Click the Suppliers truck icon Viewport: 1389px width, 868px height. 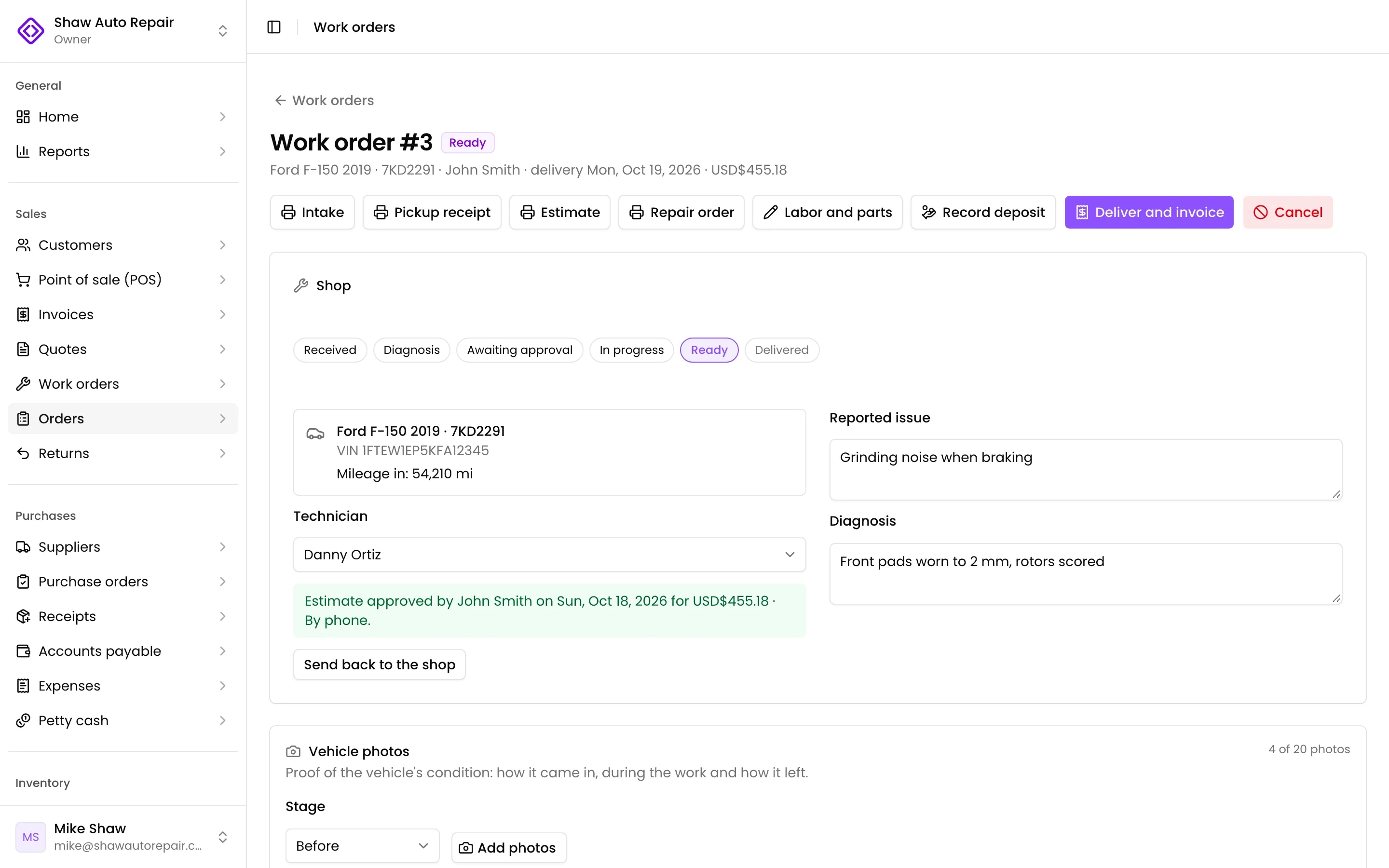tap(23, 546)
